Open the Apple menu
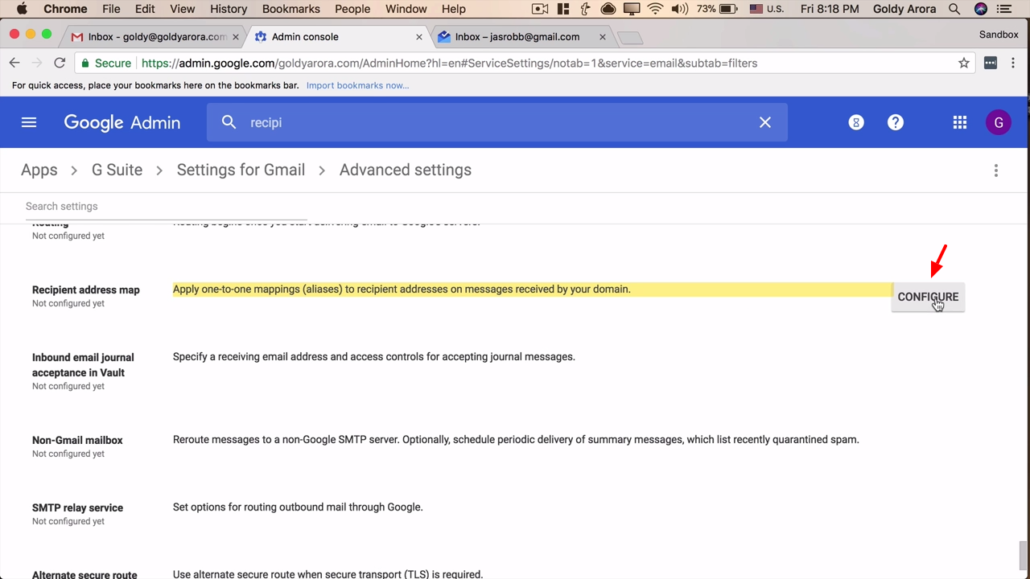This screenshot has width=1030, height=579. coord(22,9)
